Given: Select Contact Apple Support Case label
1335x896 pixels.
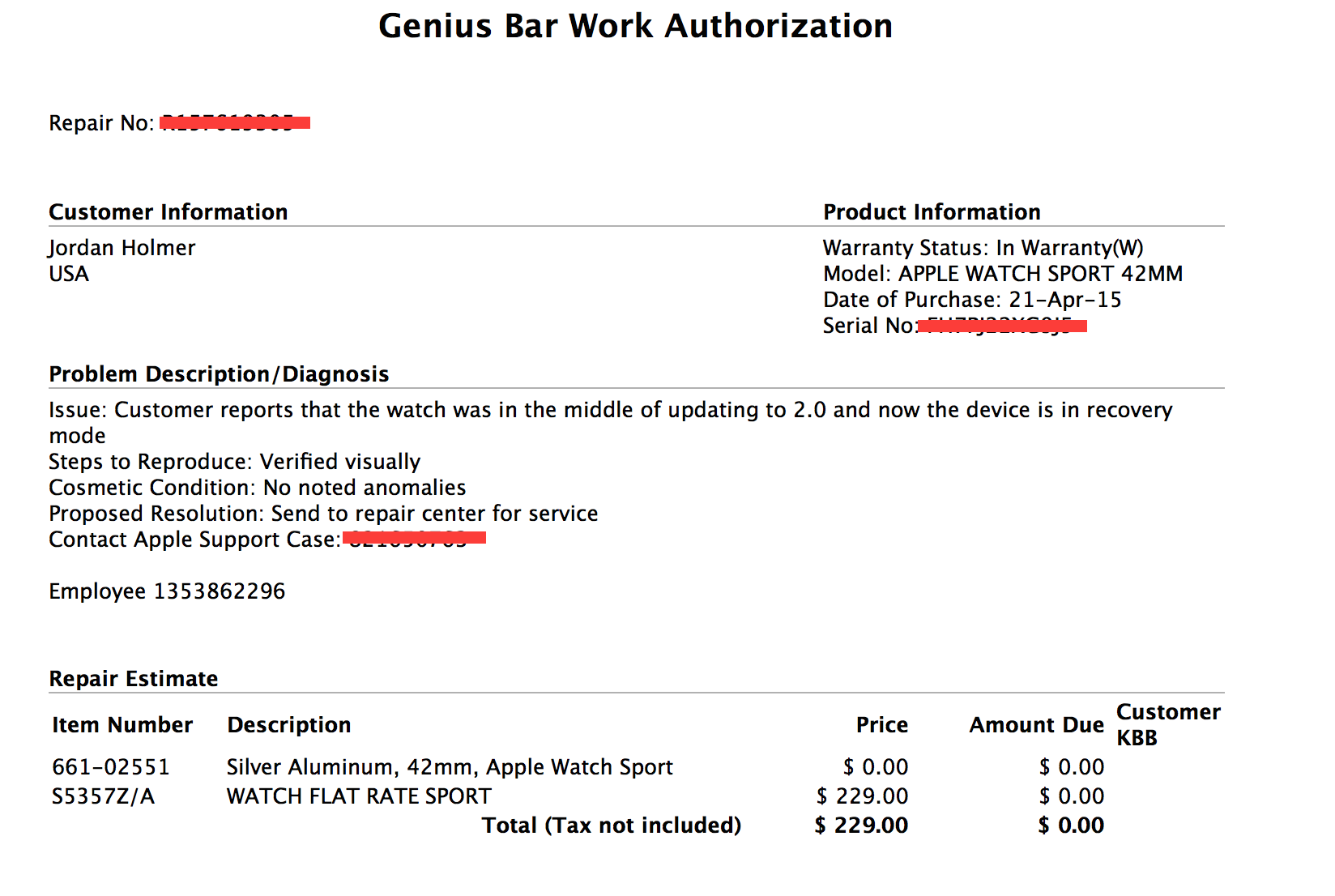Looking at the screenshot, I should pos(195,540).
